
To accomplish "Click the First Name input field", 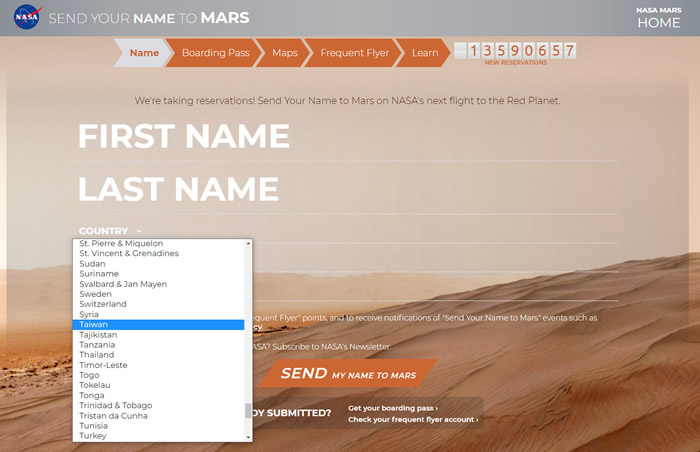I will tap(348, 136).
